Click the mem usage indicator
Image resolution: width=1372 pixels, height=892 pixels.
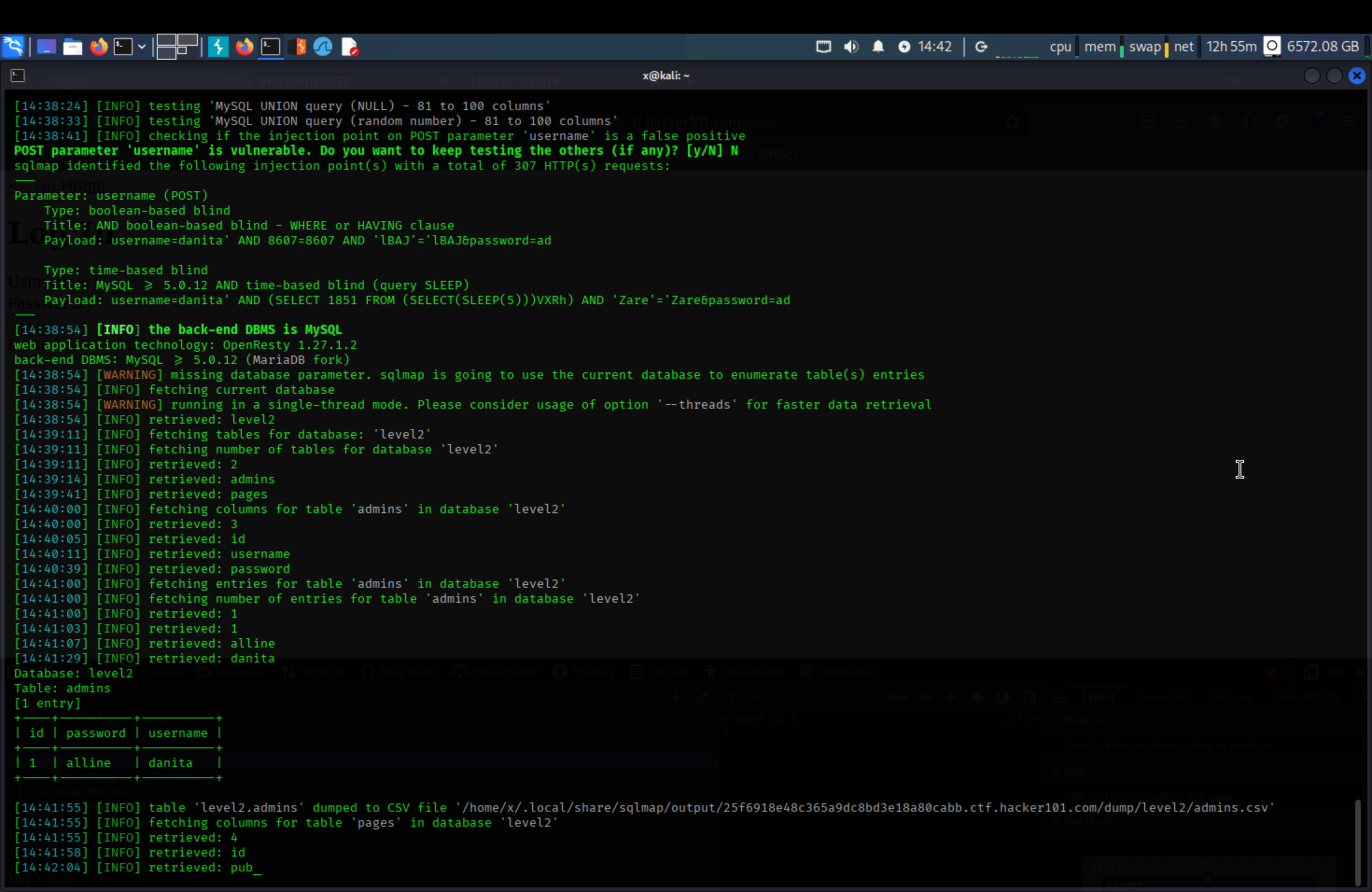coord(1100,47)
